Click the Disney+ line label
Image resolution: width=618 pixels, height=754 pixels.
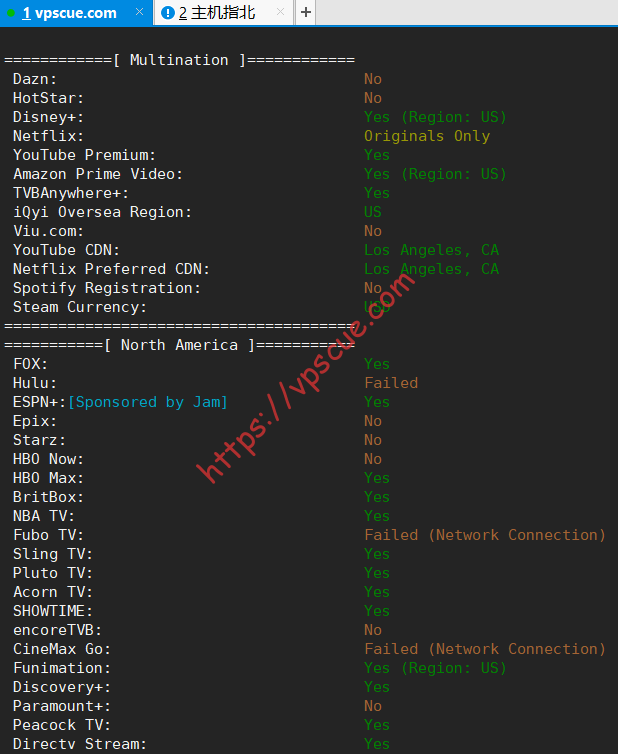tap(48, 117)
